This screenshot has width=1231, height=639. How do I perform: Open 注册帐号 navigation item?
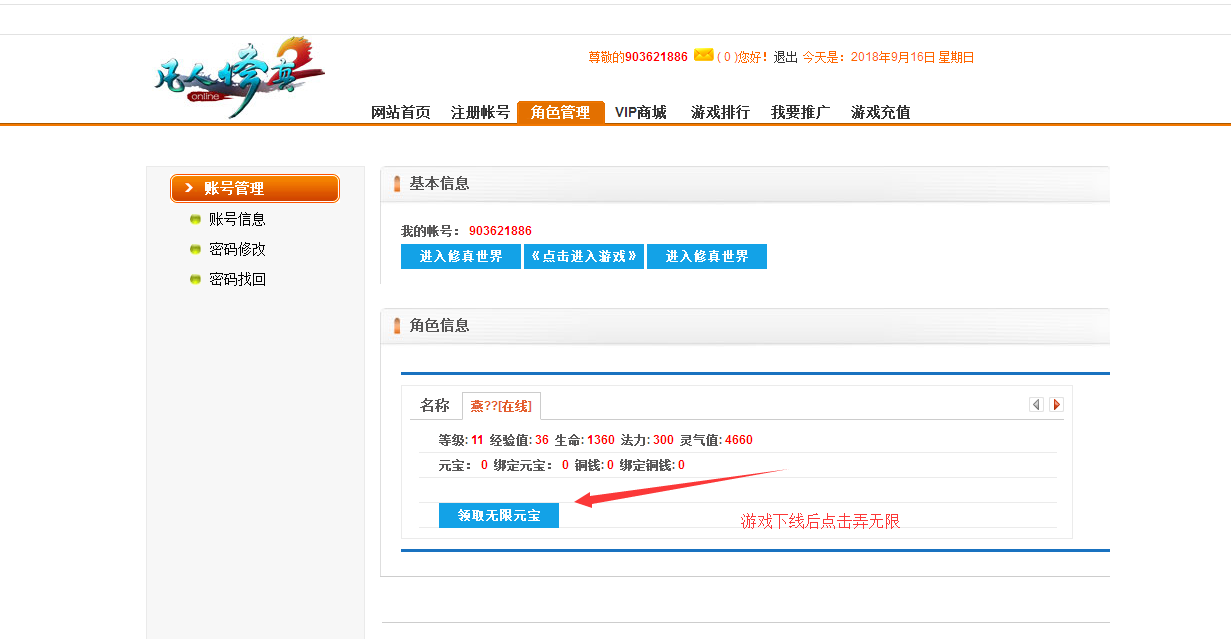click(480, 112)
